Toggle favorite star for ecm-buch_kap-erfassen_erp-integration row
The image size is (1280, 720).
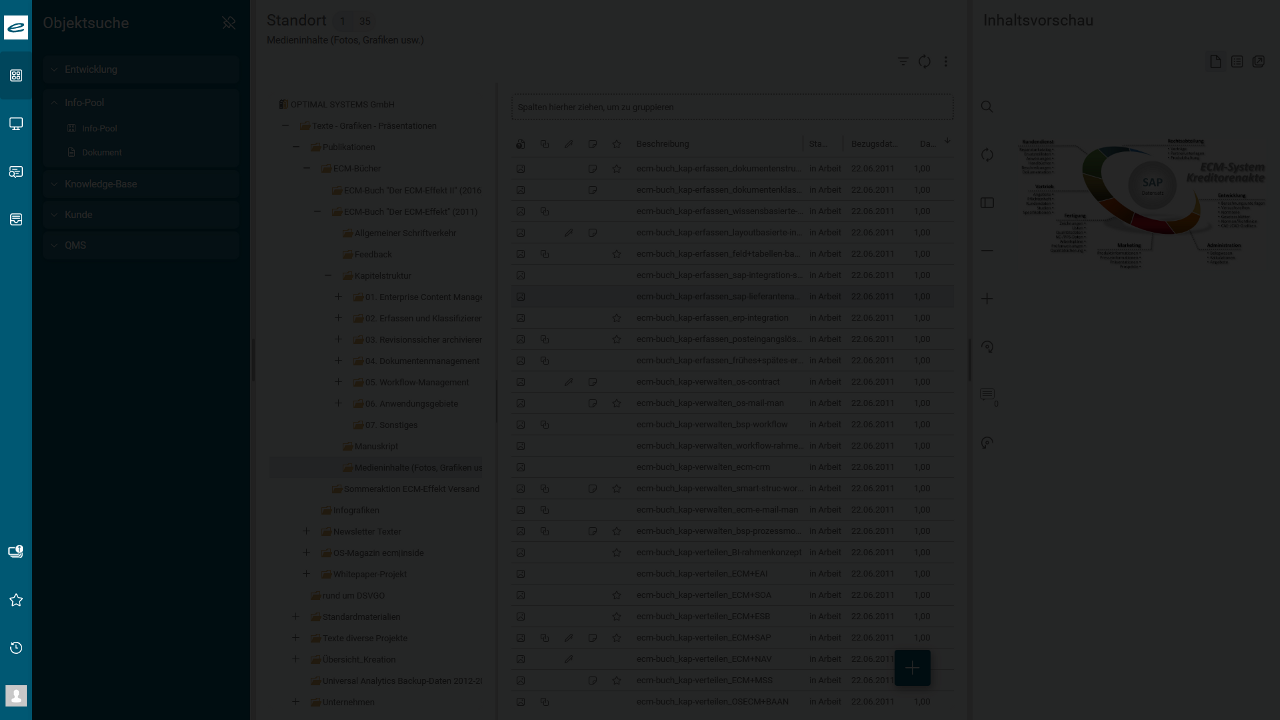[x=617, y=318]
